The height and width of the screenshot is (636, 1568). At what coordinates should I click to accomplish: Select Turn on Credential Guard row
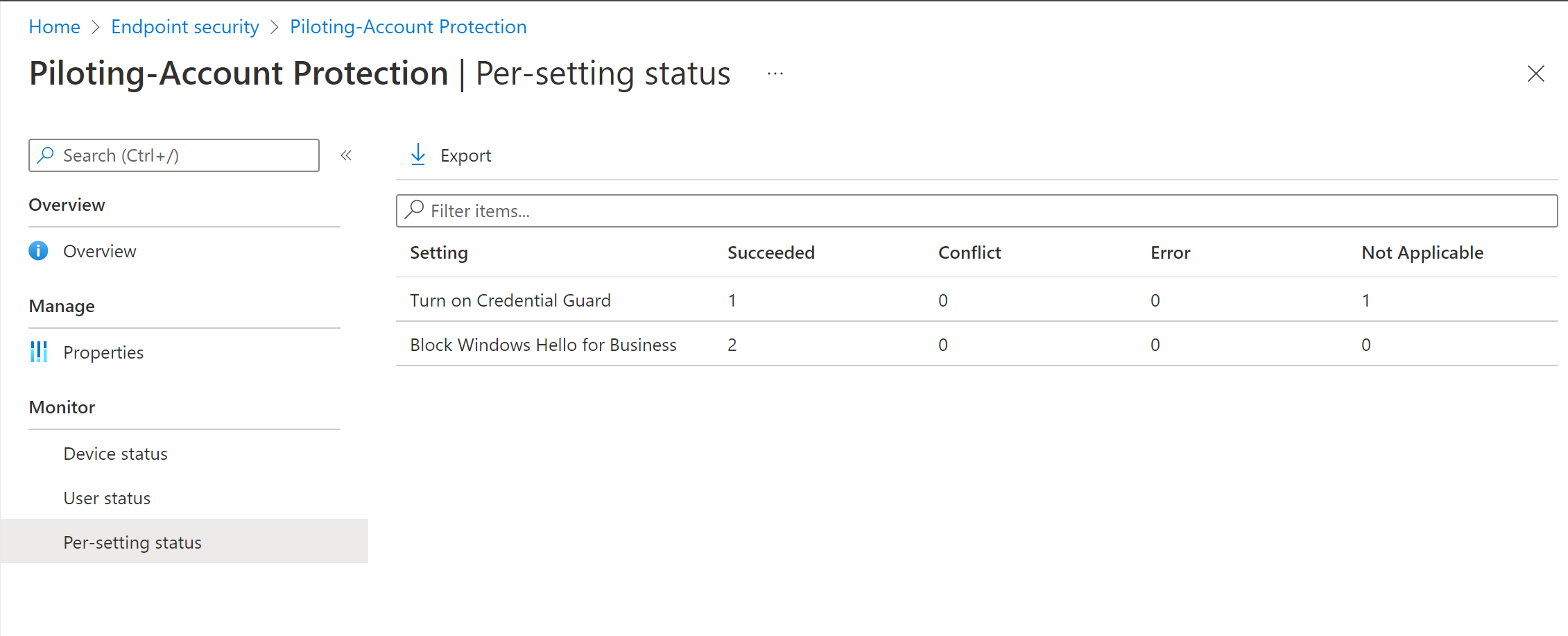(x=510, y=300)
